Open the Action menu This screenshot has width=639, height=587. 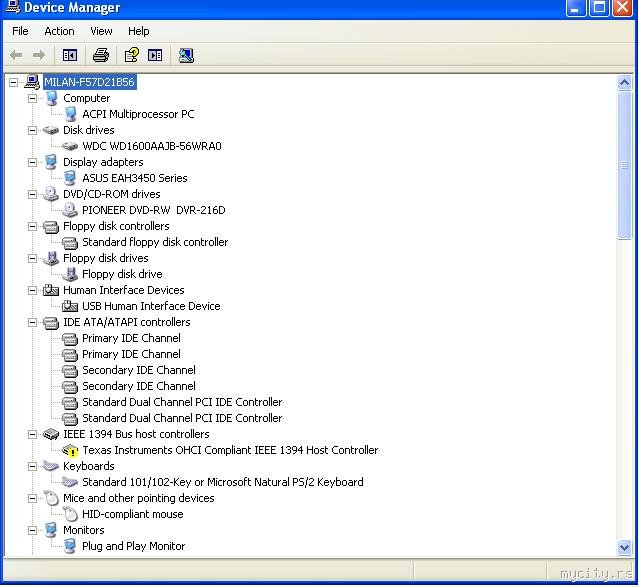[59, 31]
